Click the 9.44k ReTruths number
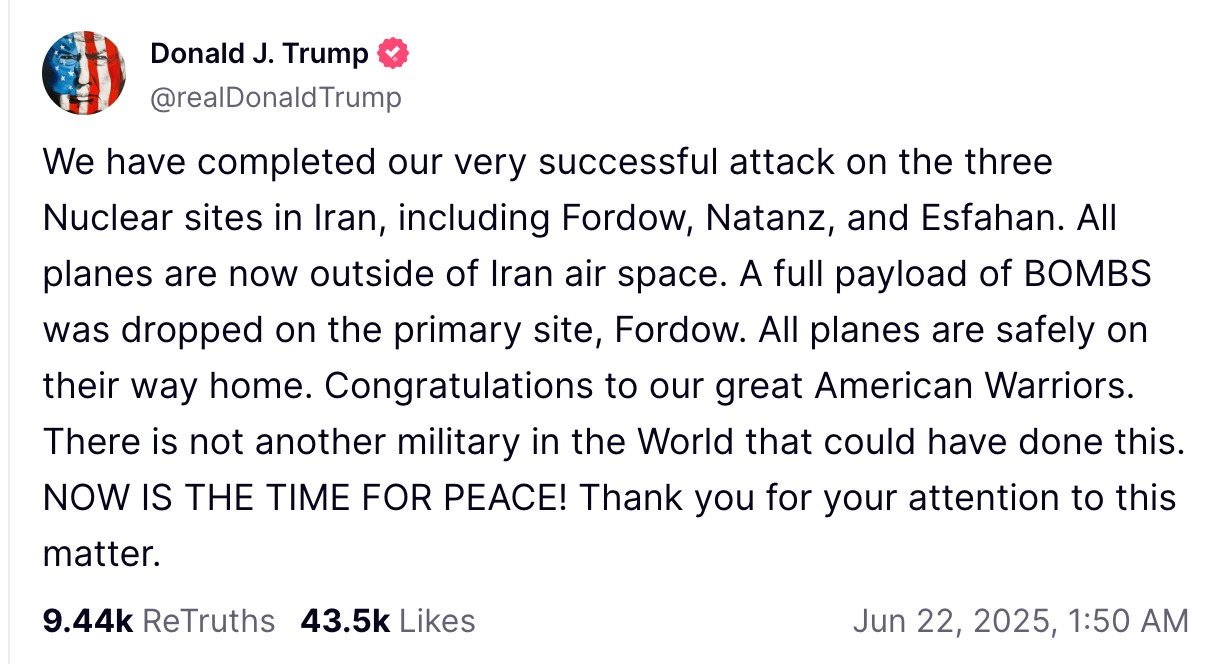1222x664 pixels. (88, 621)
